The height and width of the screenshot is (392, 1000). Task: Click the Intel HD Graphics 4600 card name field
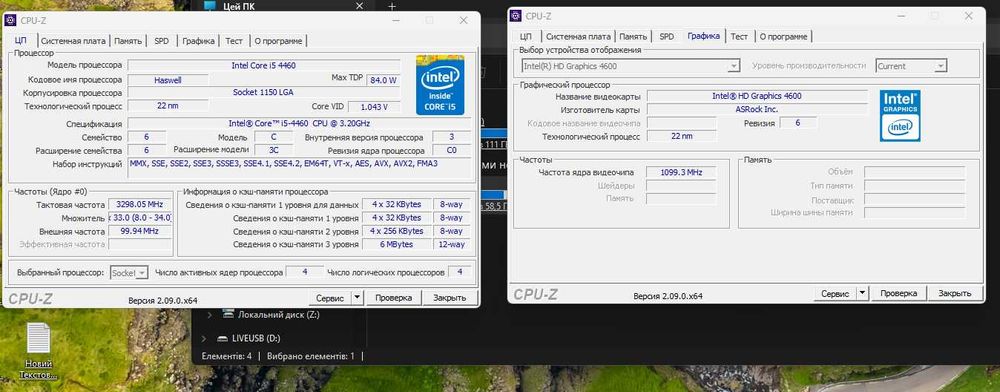(x=757, y=96)
